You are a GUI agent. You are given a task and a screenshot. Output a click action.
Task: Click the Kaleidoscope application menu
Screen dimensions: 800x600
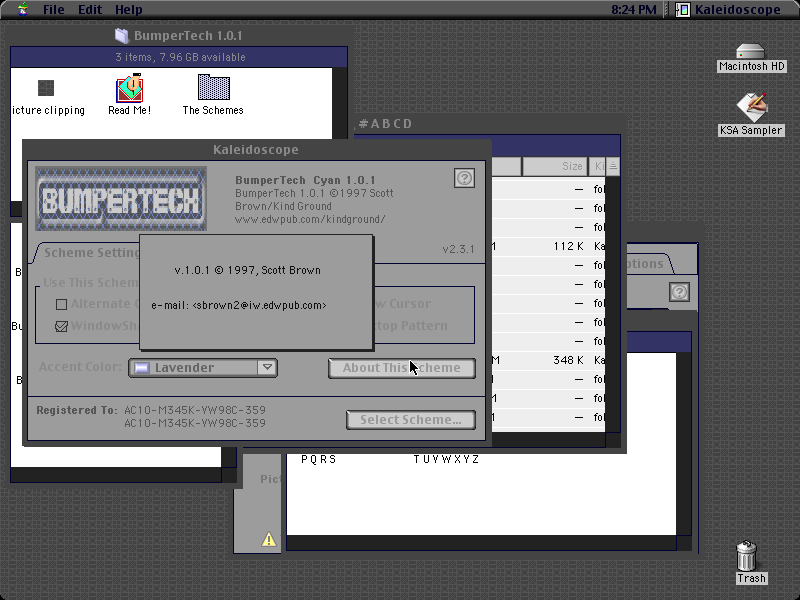[x=729, y=9]
